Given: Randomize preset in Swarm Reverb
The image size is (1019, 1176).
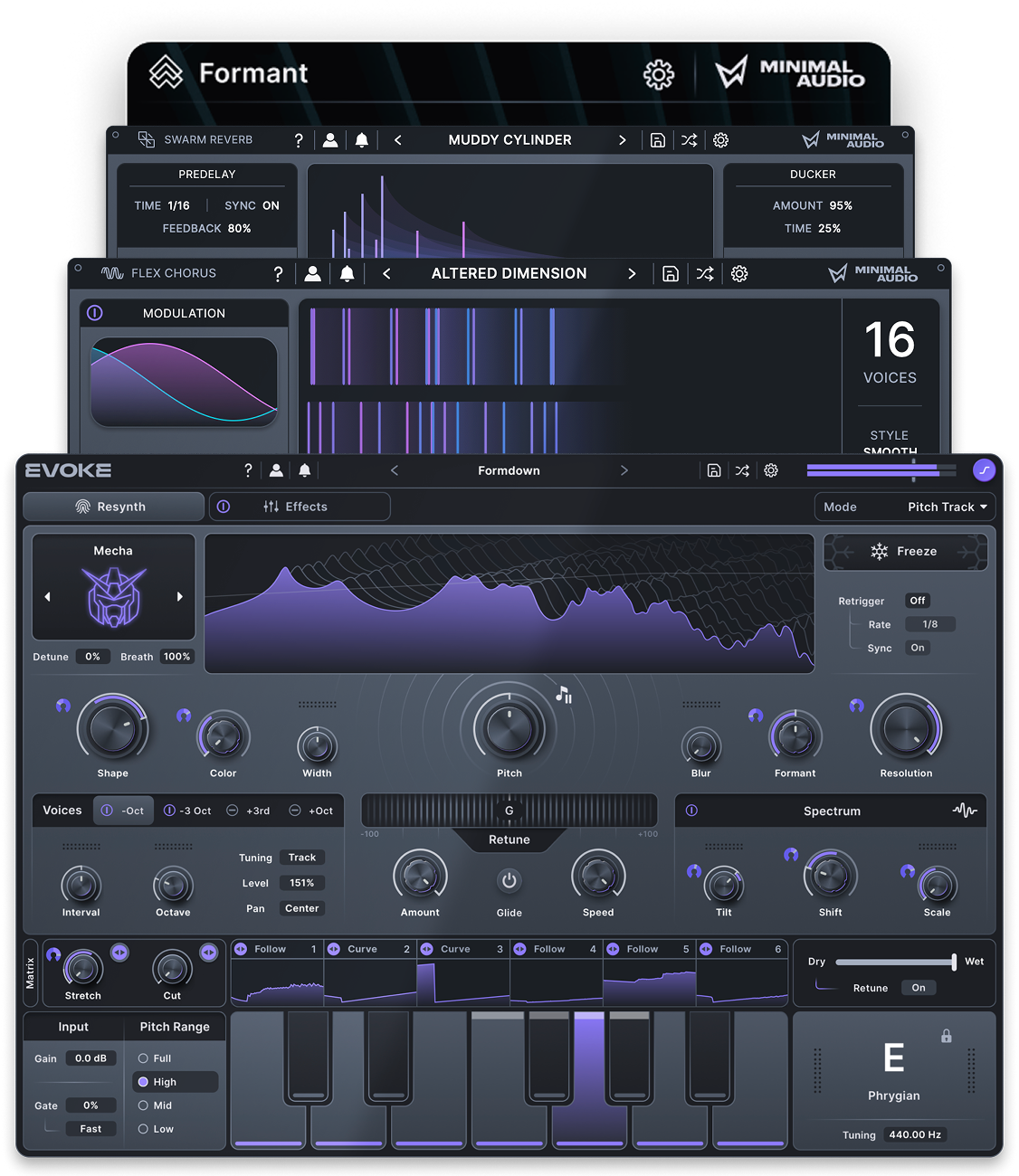Looking at the screenshot, I should [690, 140].
